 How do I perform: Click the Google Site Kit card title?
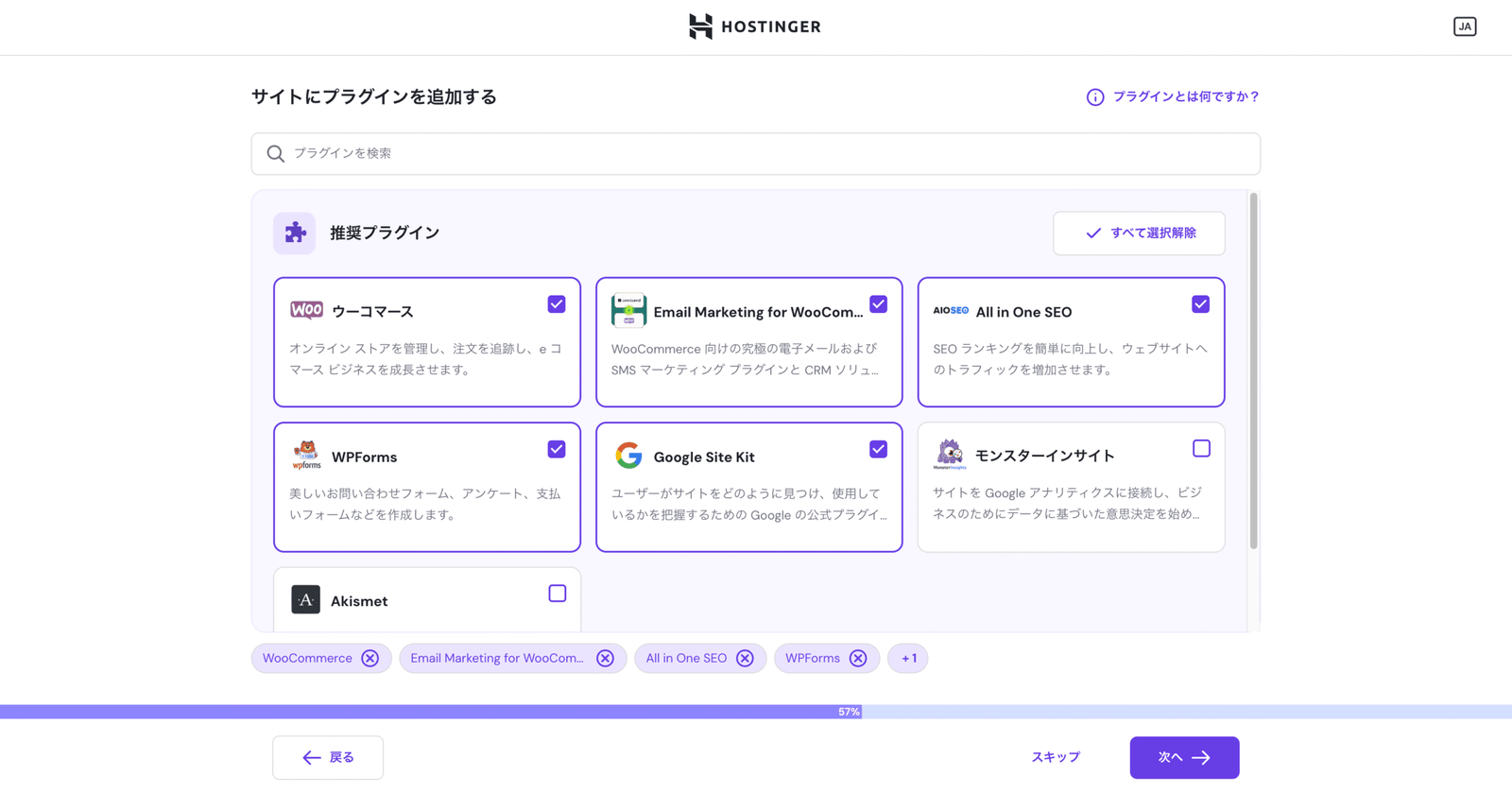pyautogui.click(x=704, y=457)
